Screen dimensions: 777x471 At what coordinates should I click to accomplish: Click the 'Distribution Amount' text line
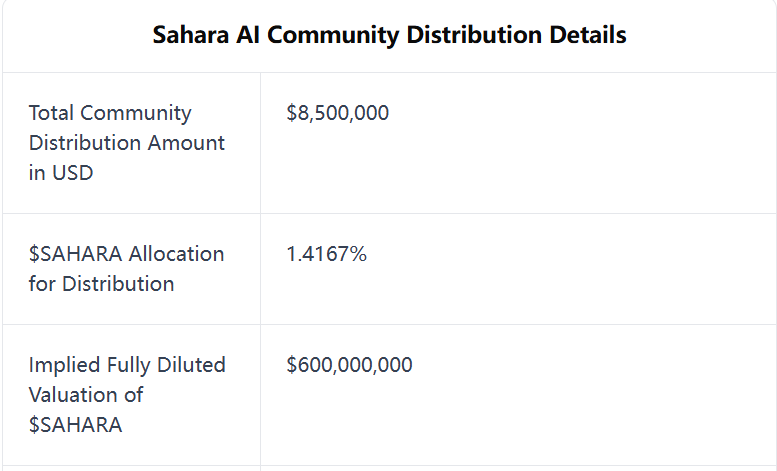[127, 143]
